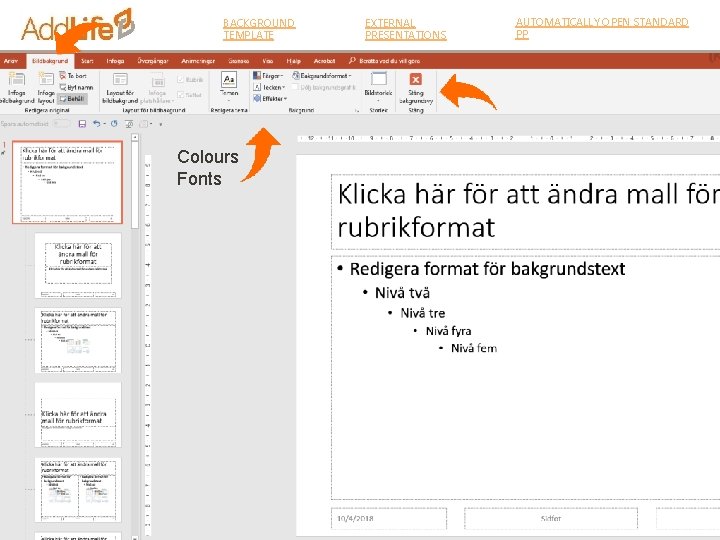Click the 'Nivå tre' bullet text
This screenshot has width=720, height=540.
point(423,313)
